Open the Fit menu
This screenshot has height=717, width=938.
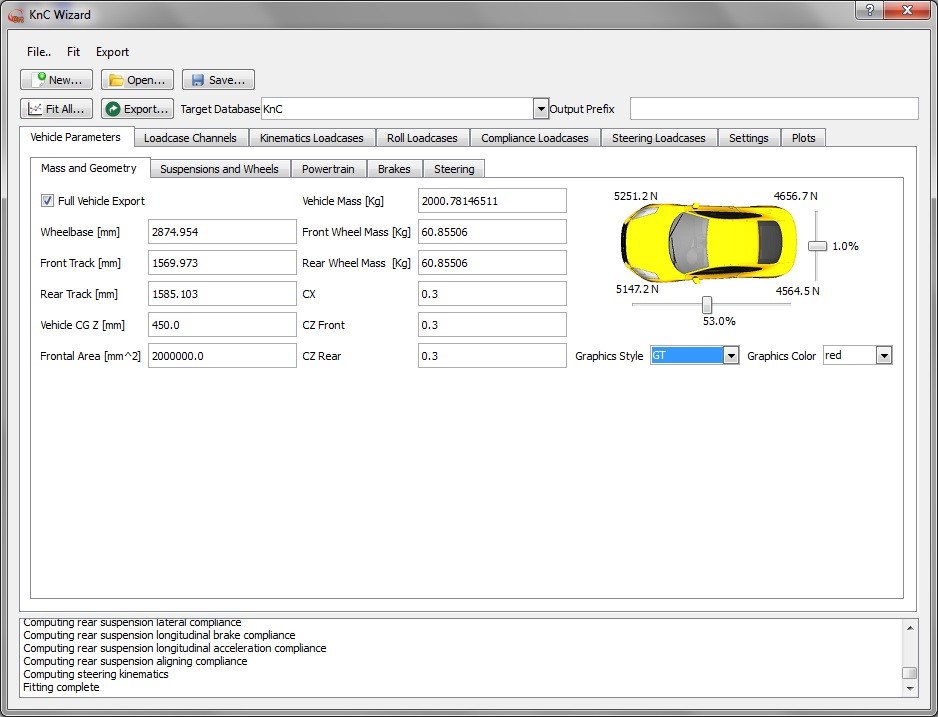coord(73,52)
